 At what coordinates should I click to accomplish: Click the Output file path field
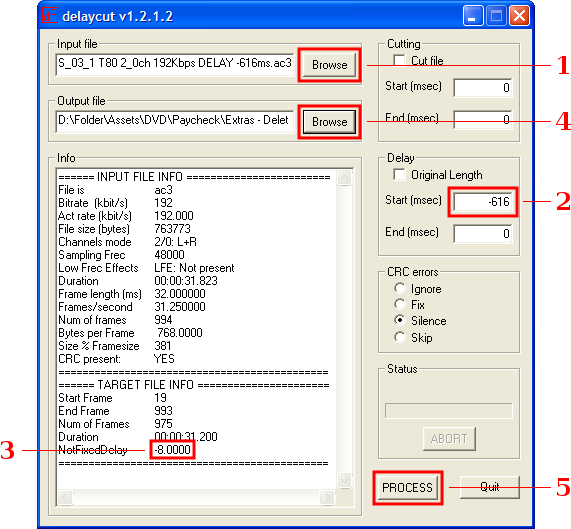point(175,122)
